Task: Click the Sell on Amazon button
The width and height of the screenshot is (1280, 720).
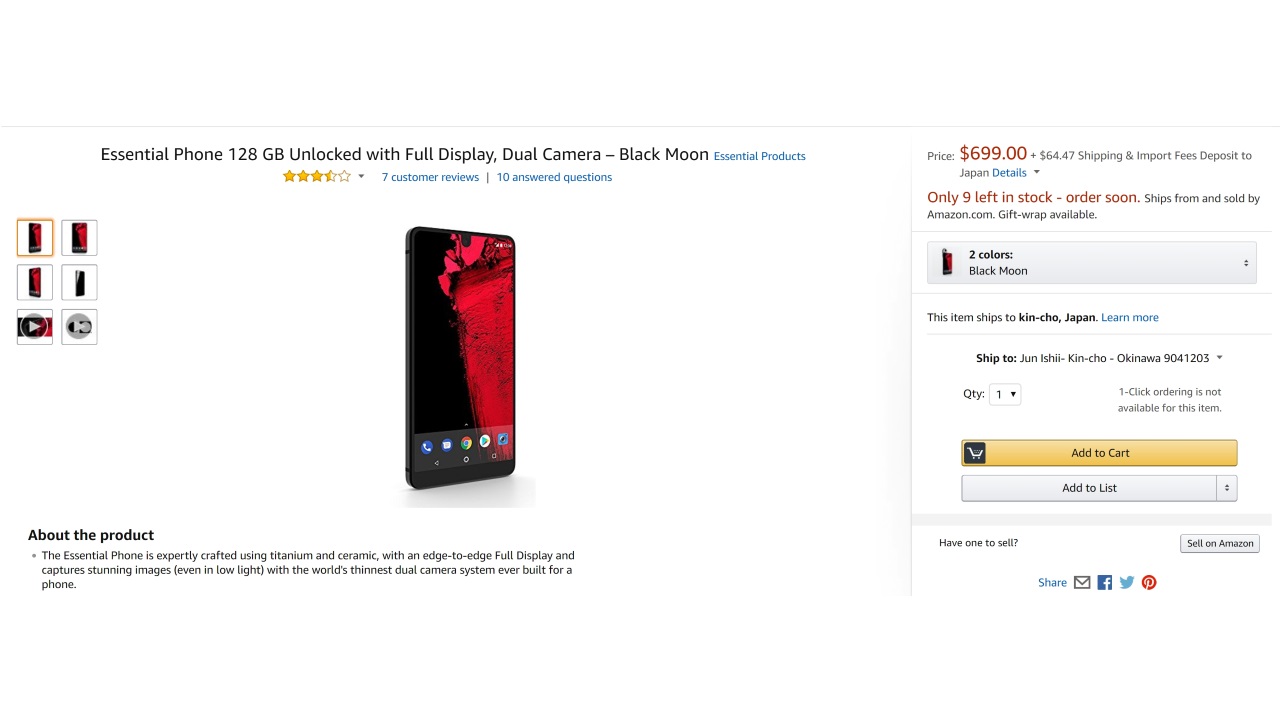Action: (x=1219, y=543)
